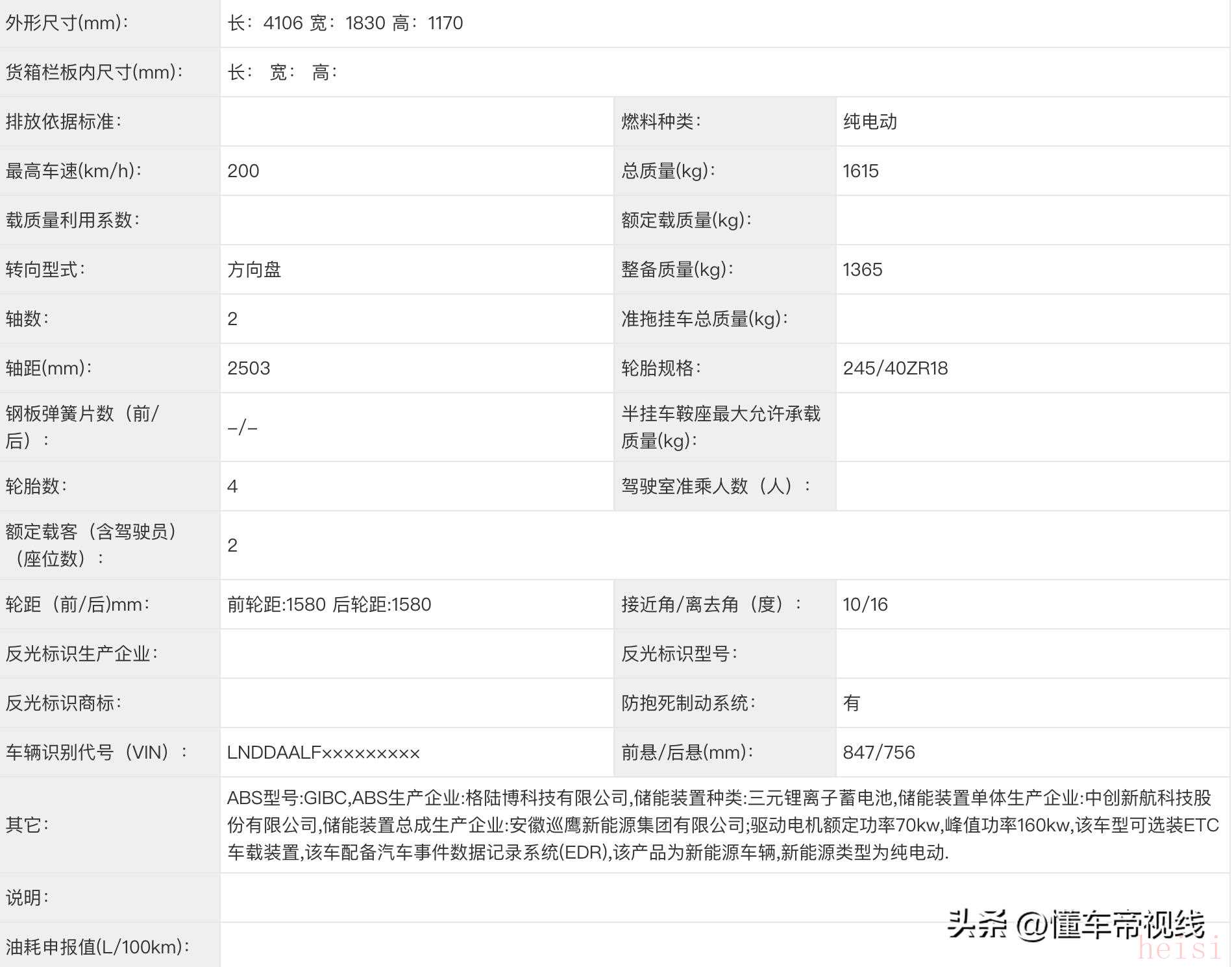Screen dimensions: 1232x967
Task: Click the total mass value 1615
Action: (x=861, y=171)
